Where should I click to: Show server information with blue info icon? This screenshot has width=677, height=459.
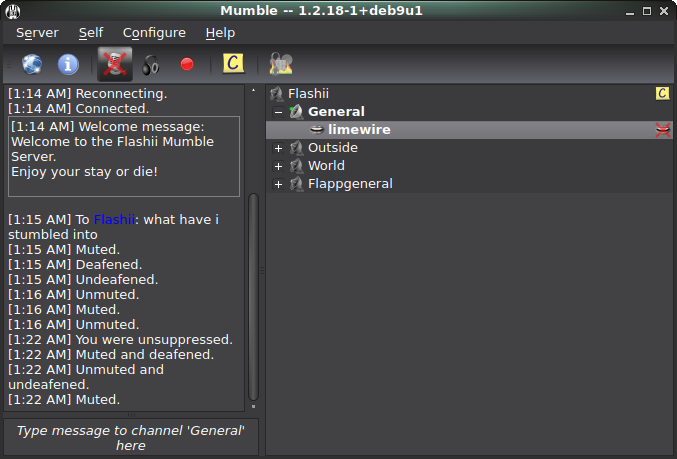68,64
